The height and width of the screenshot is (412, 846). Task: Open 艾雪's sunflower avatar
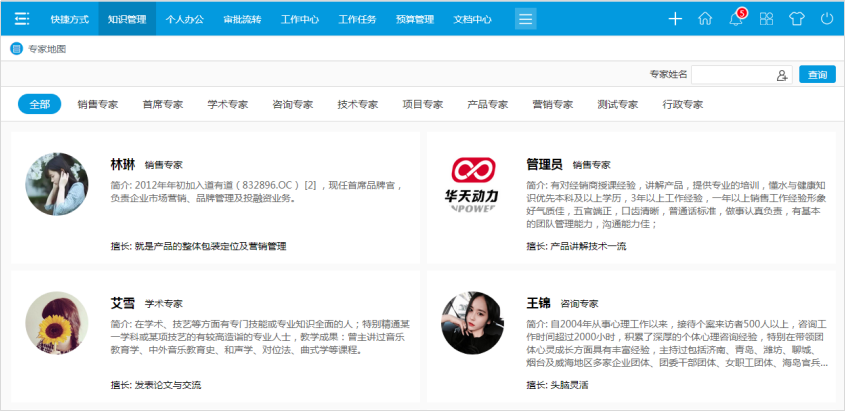(57, 323)
